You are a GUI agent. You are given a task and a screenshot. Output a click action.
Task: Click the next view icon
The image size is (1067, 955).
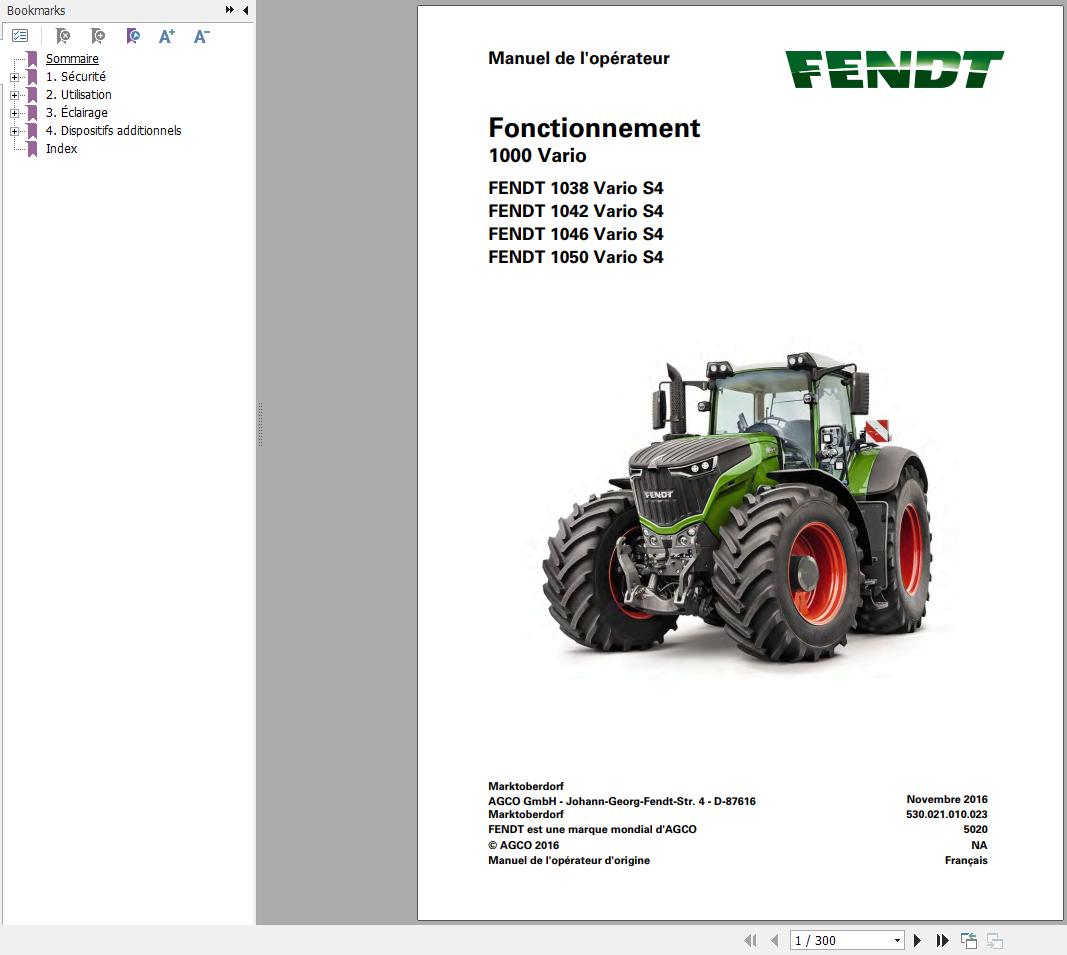(x=995, y=941)
